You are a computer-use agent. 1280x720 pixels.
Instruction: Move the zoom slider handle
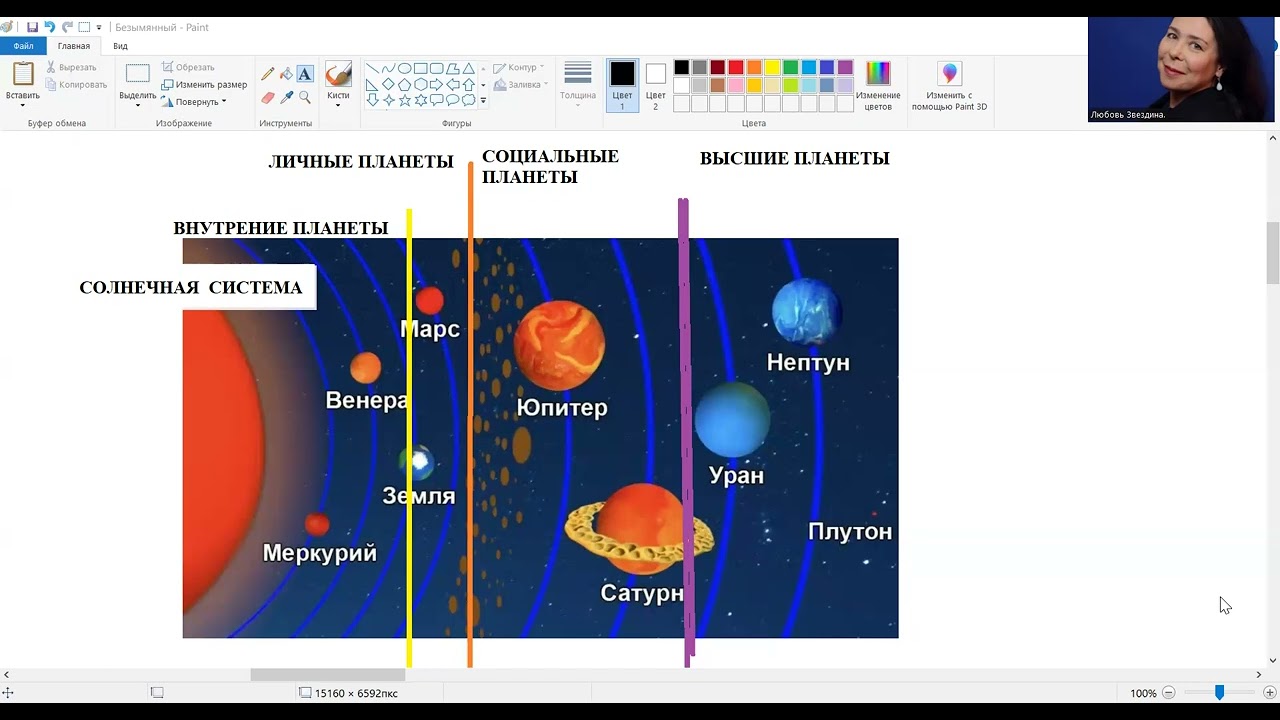click(1219, 692)
